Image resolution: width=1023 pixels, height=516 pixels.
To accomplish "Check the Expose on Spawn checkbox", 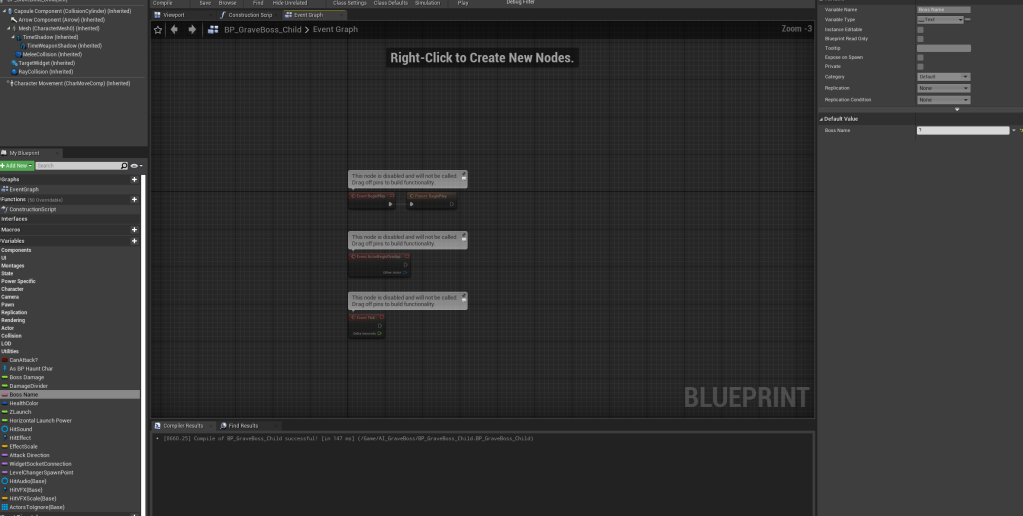I will (920, 57).
